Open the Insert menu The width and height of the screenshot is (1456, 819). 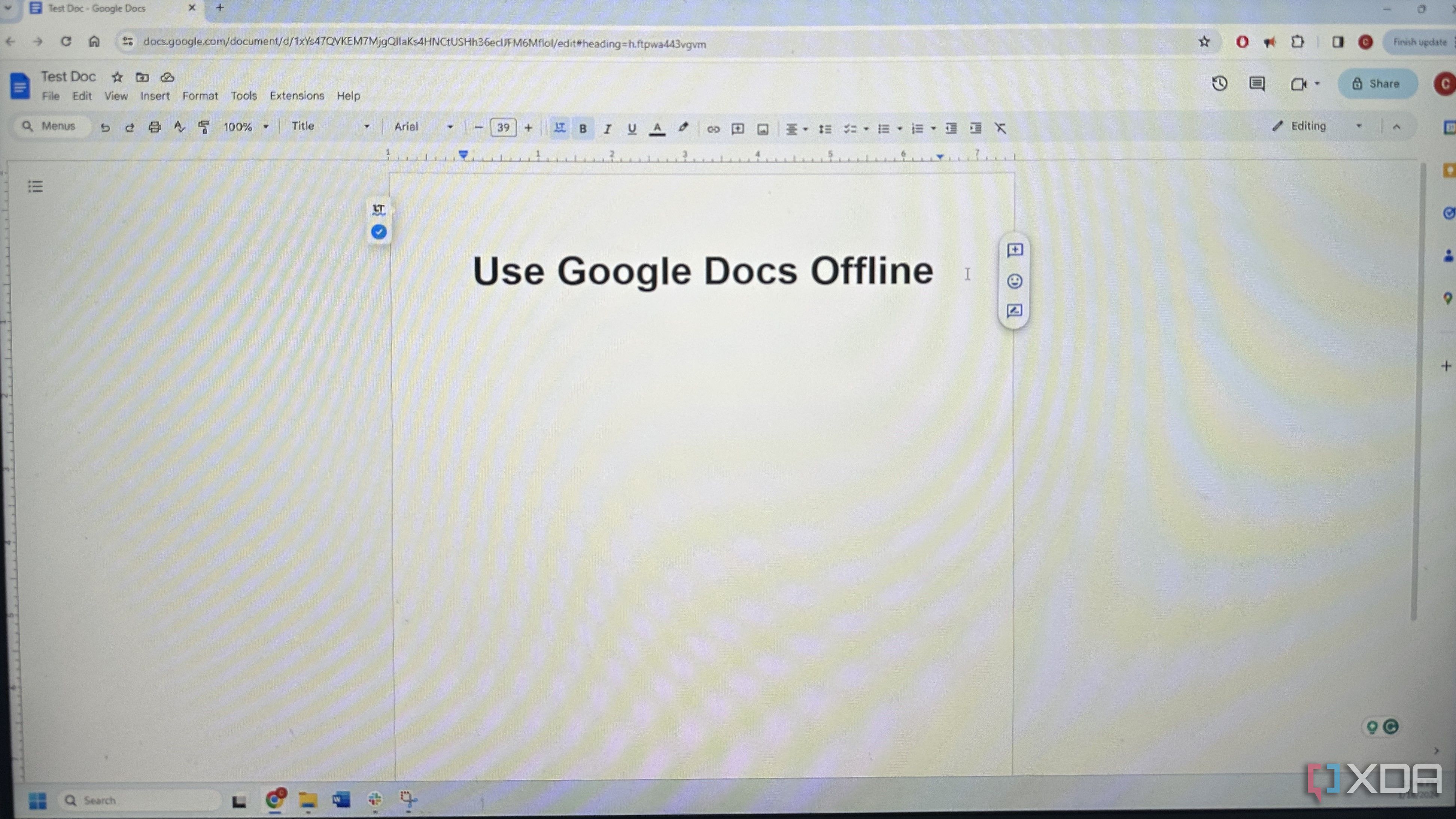coord(155,96)
